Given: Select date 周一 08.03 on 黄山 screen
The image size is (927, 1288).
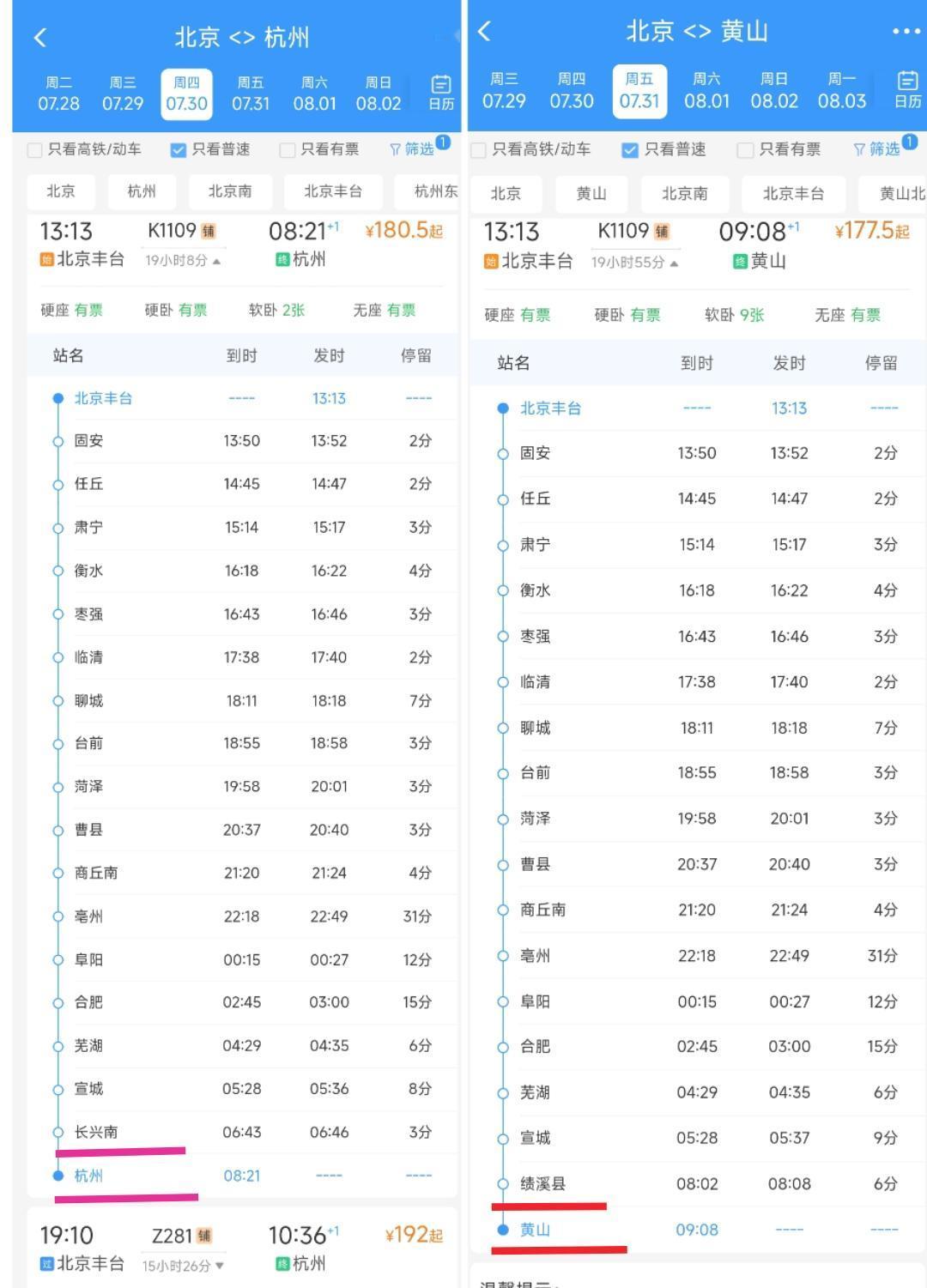Looking at the screenshot, I should 842,91.
